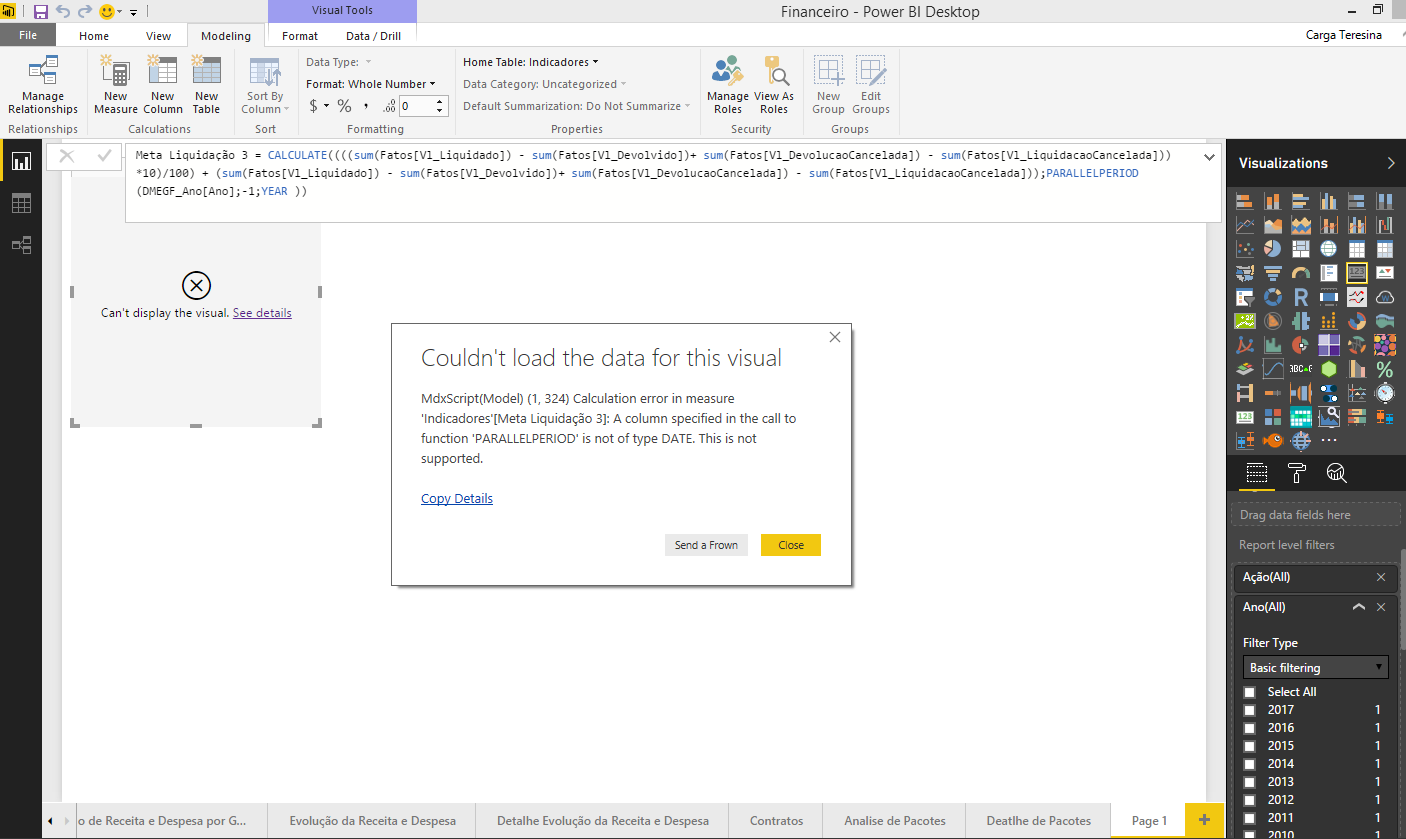The height and width of the screenshot is (839, 1406).
Task: Check the 2017 year filter
Action: (1249, 710)
